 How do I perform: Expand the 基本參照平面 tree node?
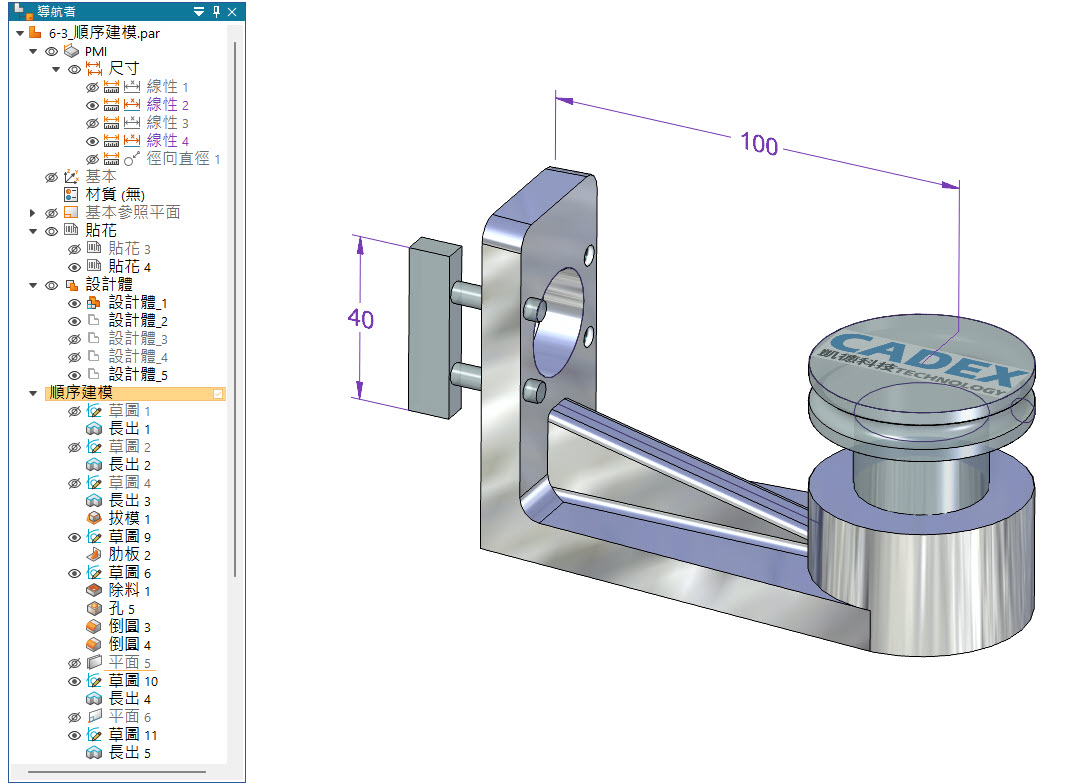tap(33, 213)
